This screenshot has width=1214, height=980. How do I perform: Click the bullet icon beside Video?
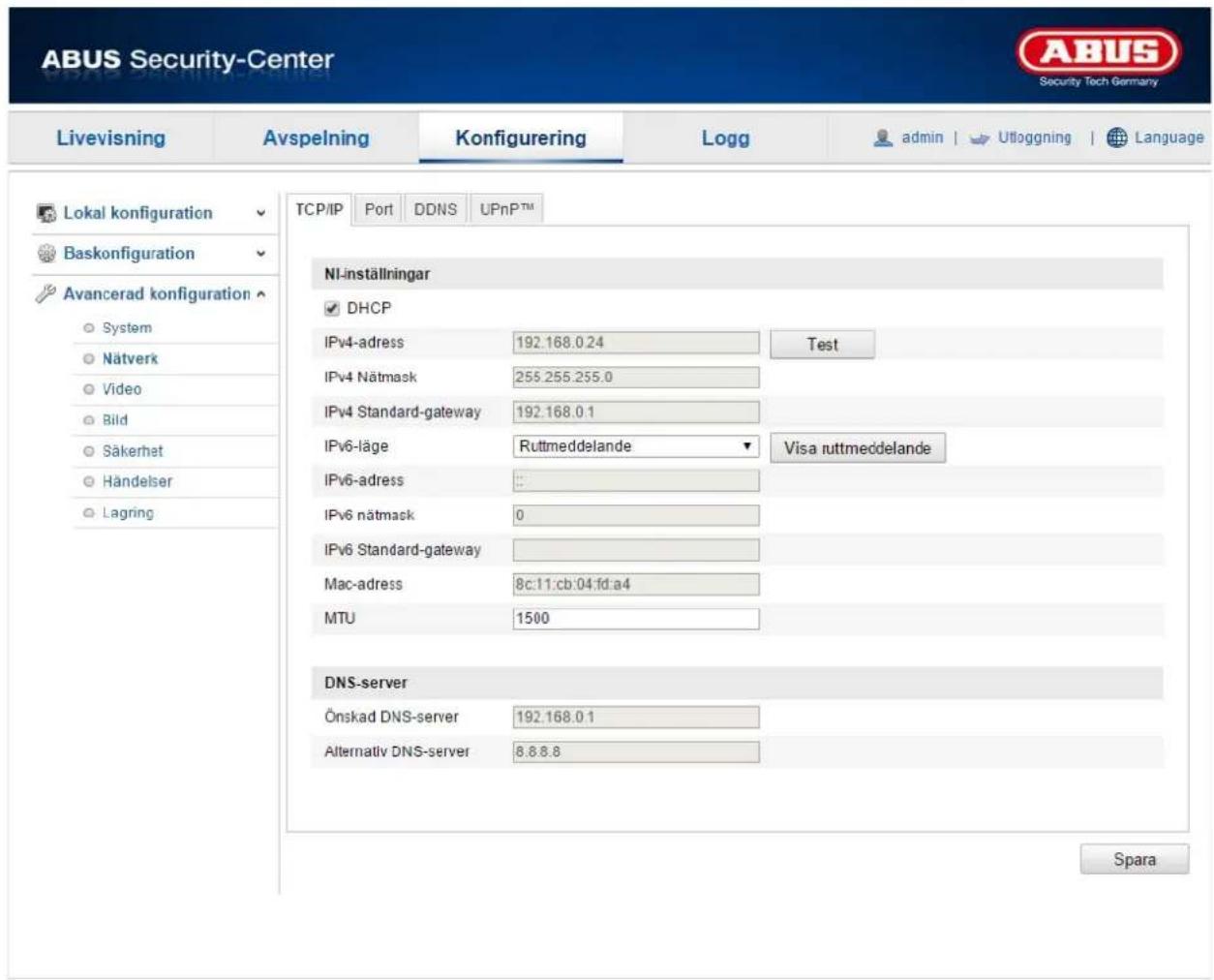click(89, 389)
